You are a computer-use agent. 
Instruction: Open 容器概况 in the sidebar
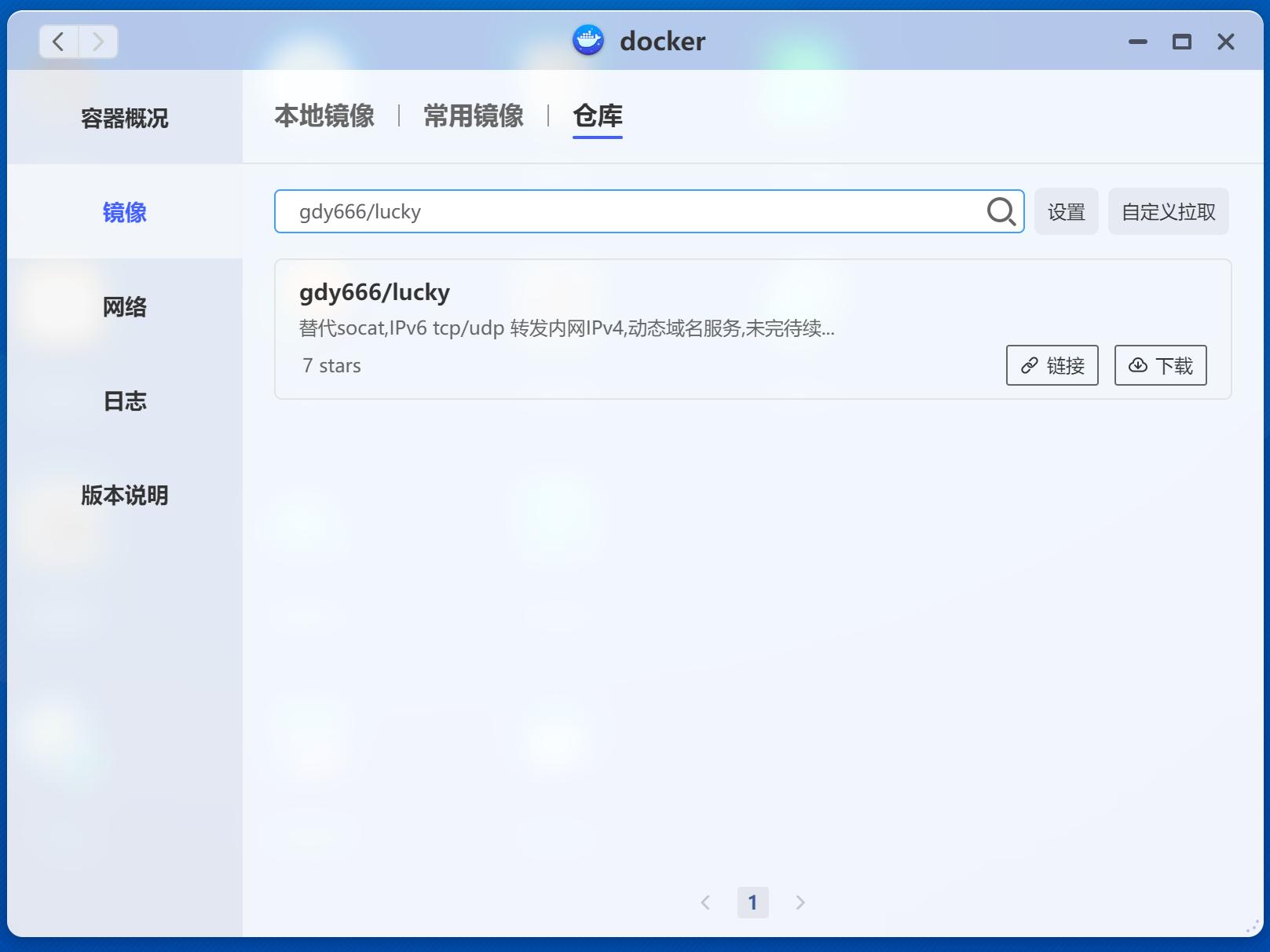[x=125, y=118]
